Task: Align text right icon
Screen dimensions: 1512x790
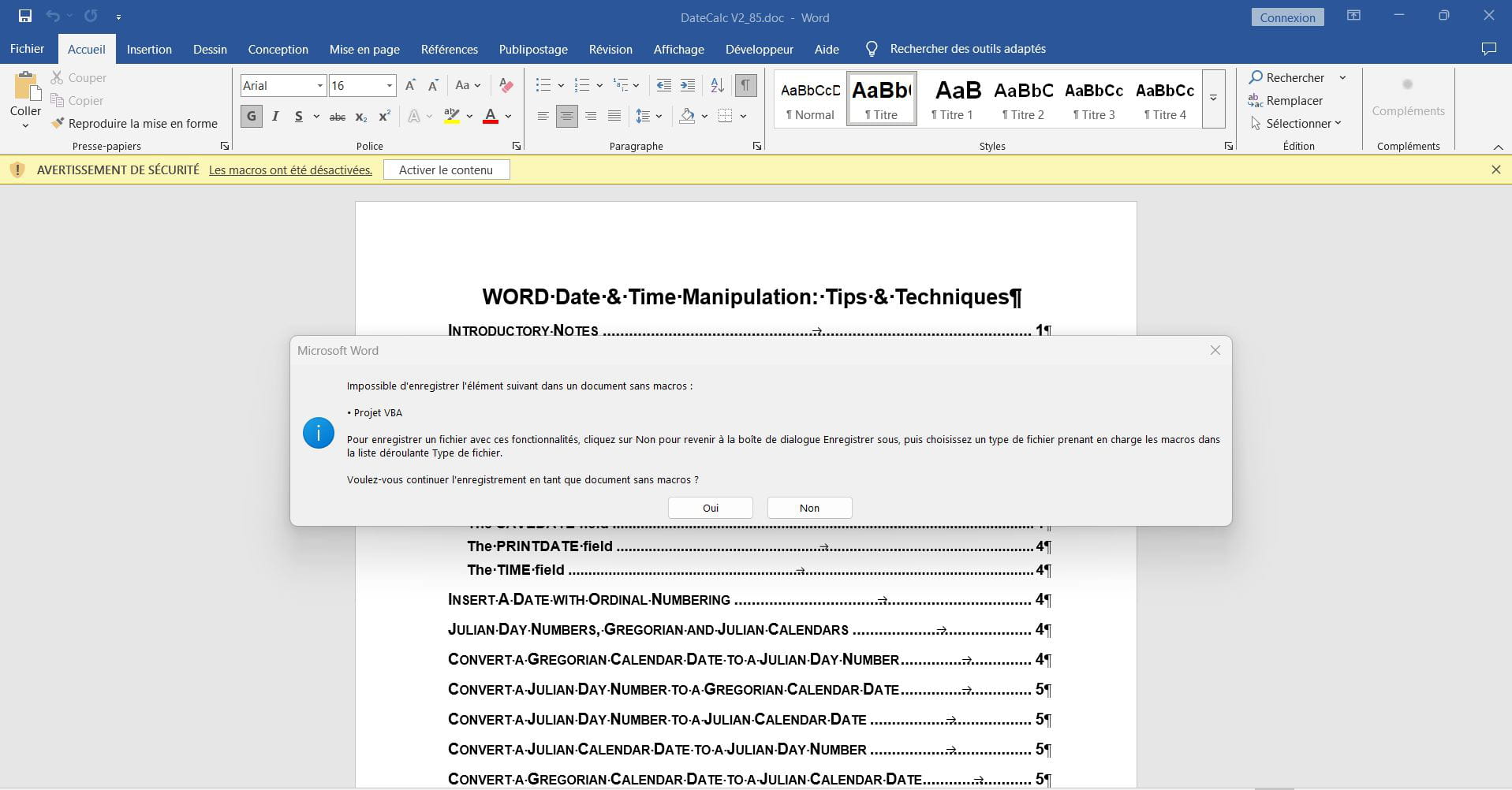Action: 591,116
